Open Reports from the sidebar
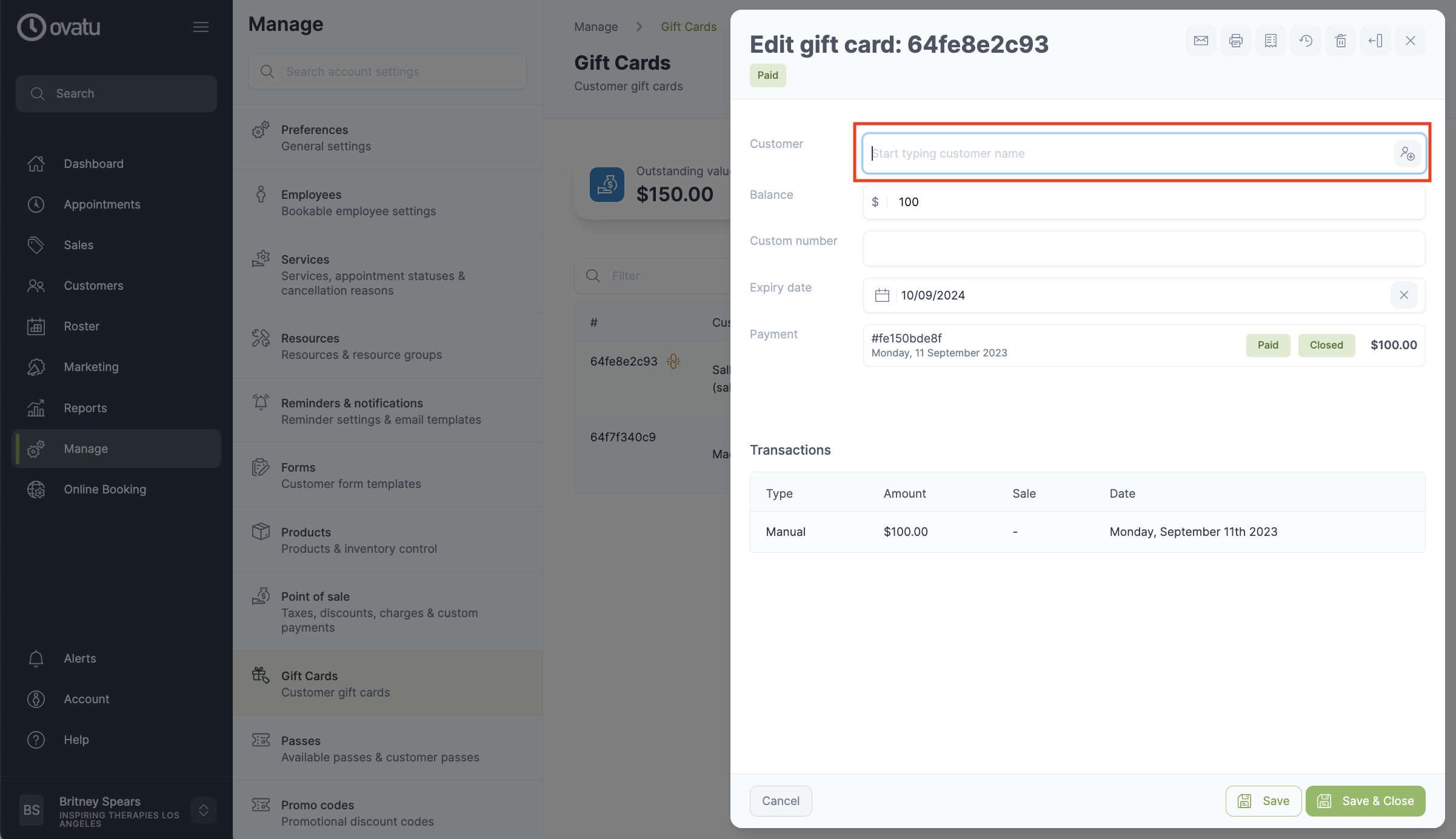 tap(85, 408)
